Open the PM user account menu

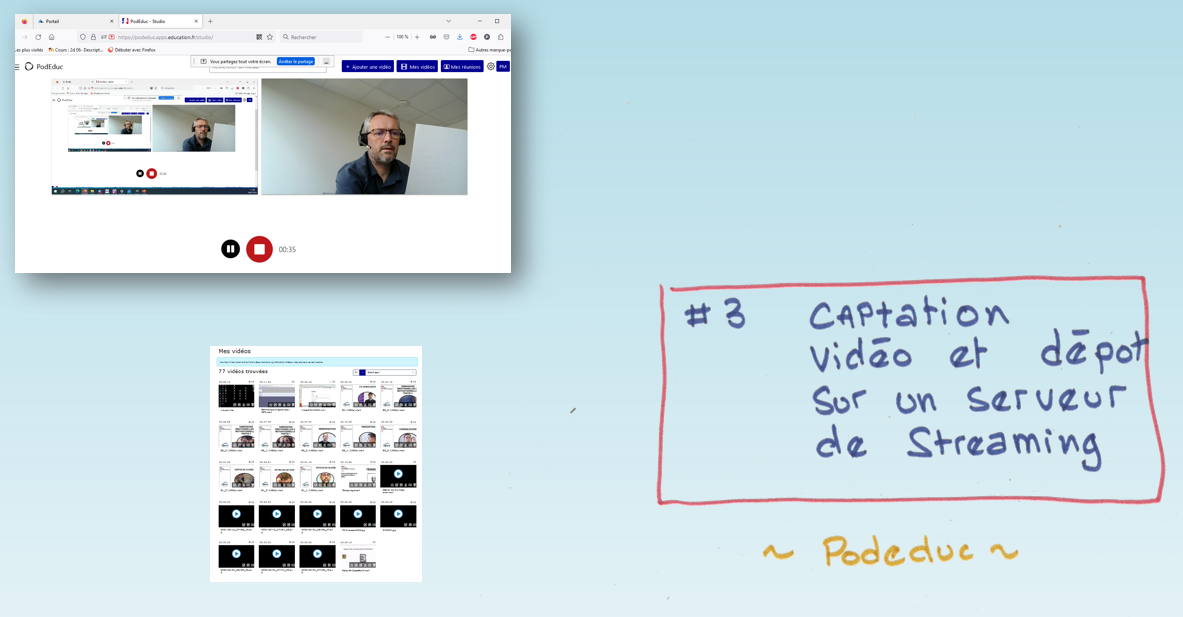504,67
